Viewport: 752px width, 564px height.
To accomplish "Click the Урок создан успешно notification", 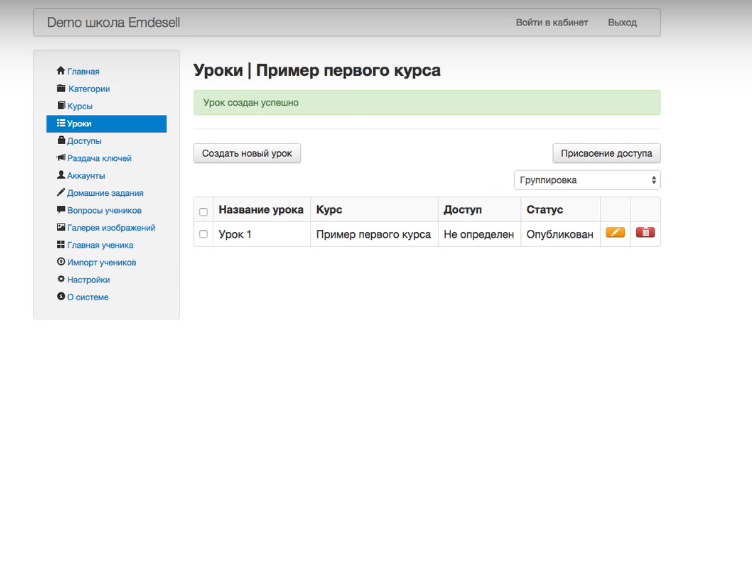I will (427, 103).
